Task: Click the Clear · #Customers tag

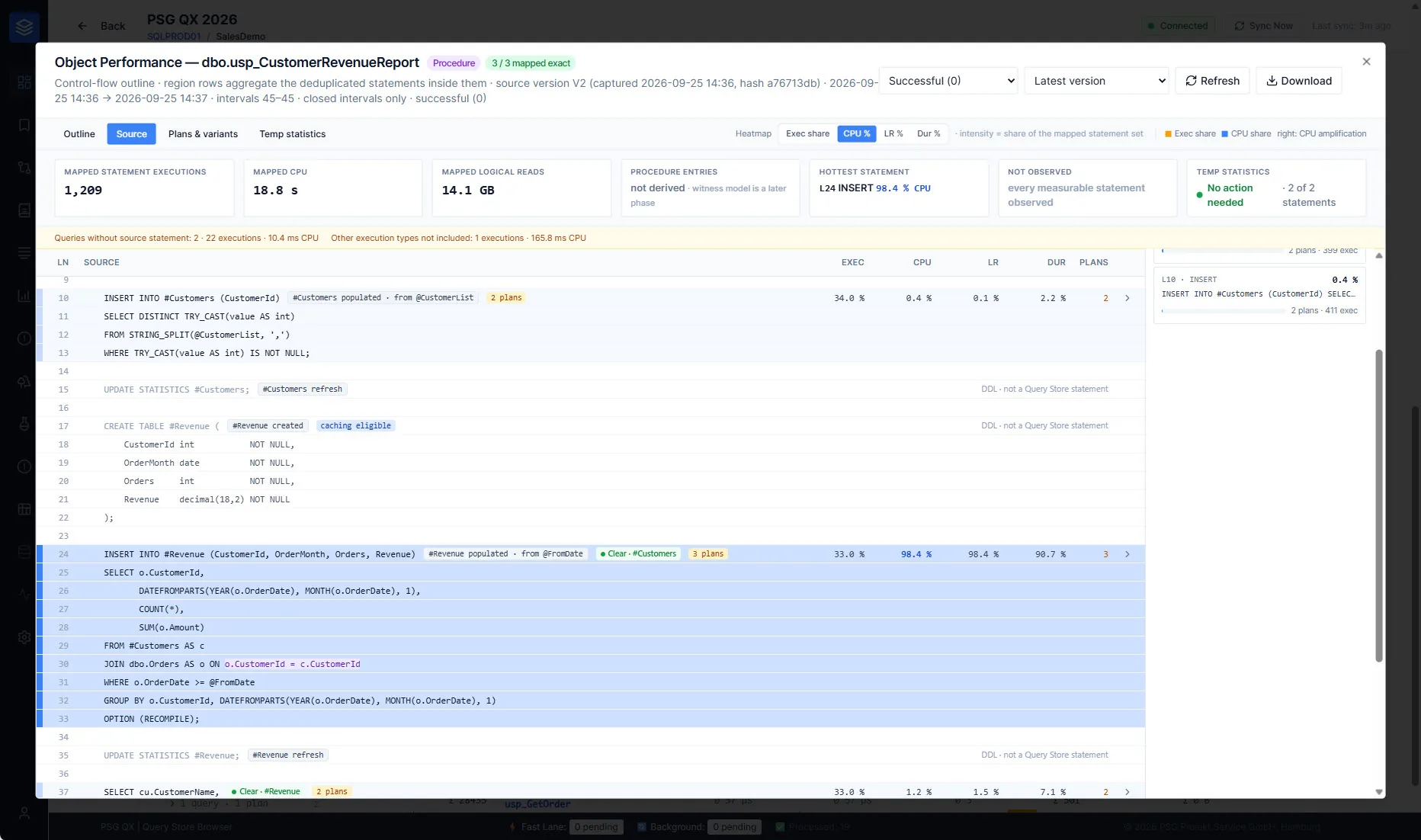Action: [x=638, y=554]
